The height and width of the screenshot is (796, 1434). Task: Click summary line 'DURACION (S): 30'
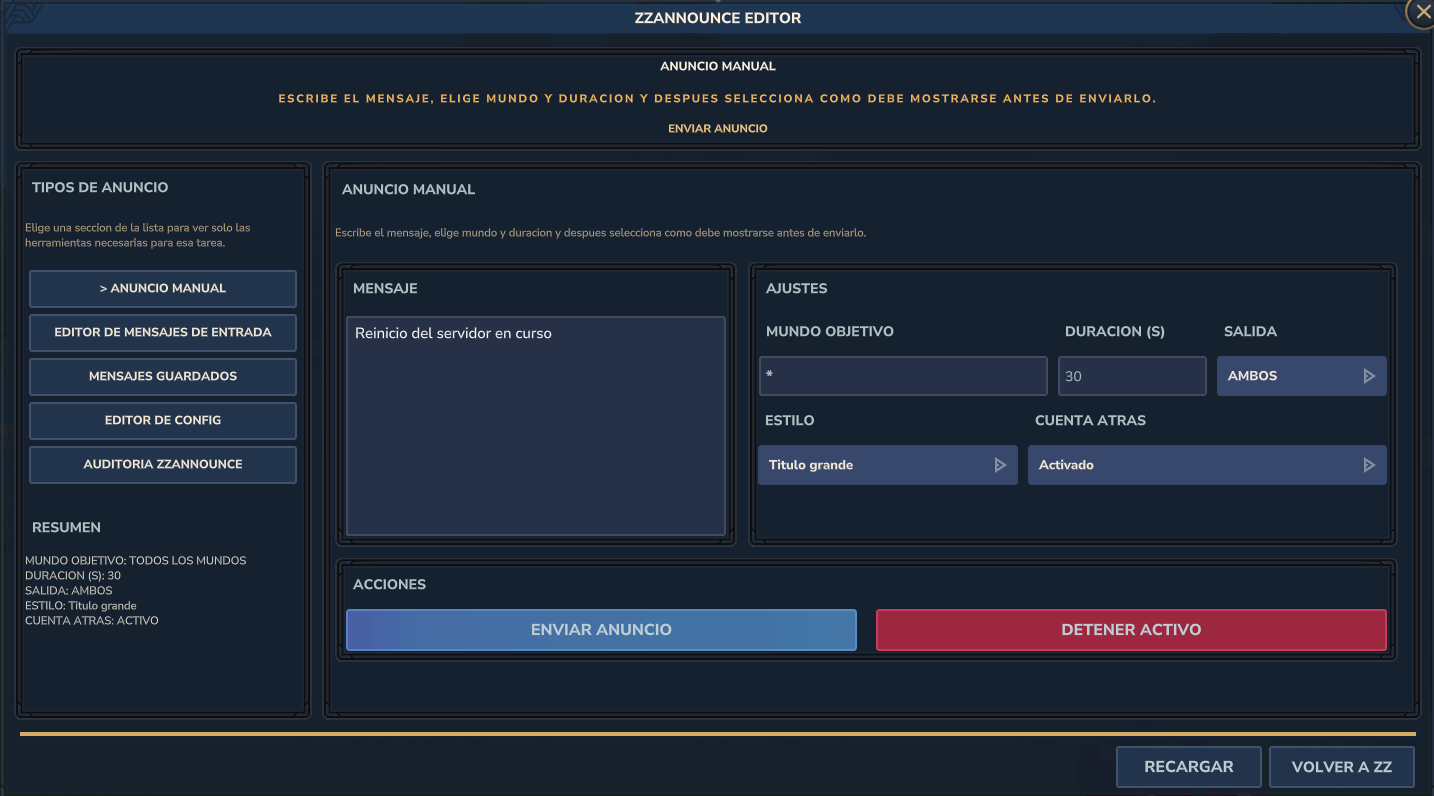[x=73, y=575]
